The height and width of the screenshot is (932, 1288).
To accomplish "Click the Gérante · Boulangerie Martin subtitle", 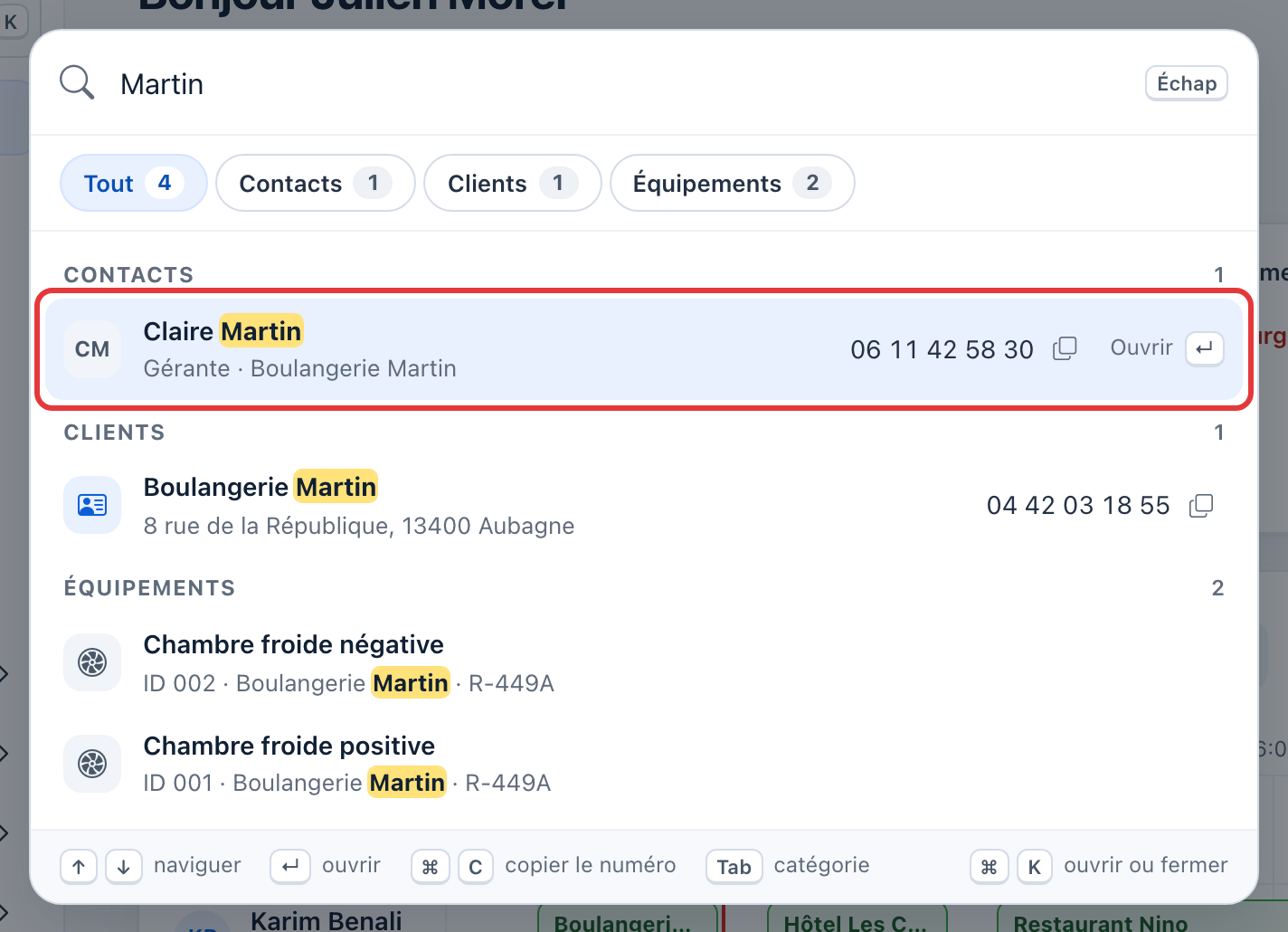I will click(299, 368).
